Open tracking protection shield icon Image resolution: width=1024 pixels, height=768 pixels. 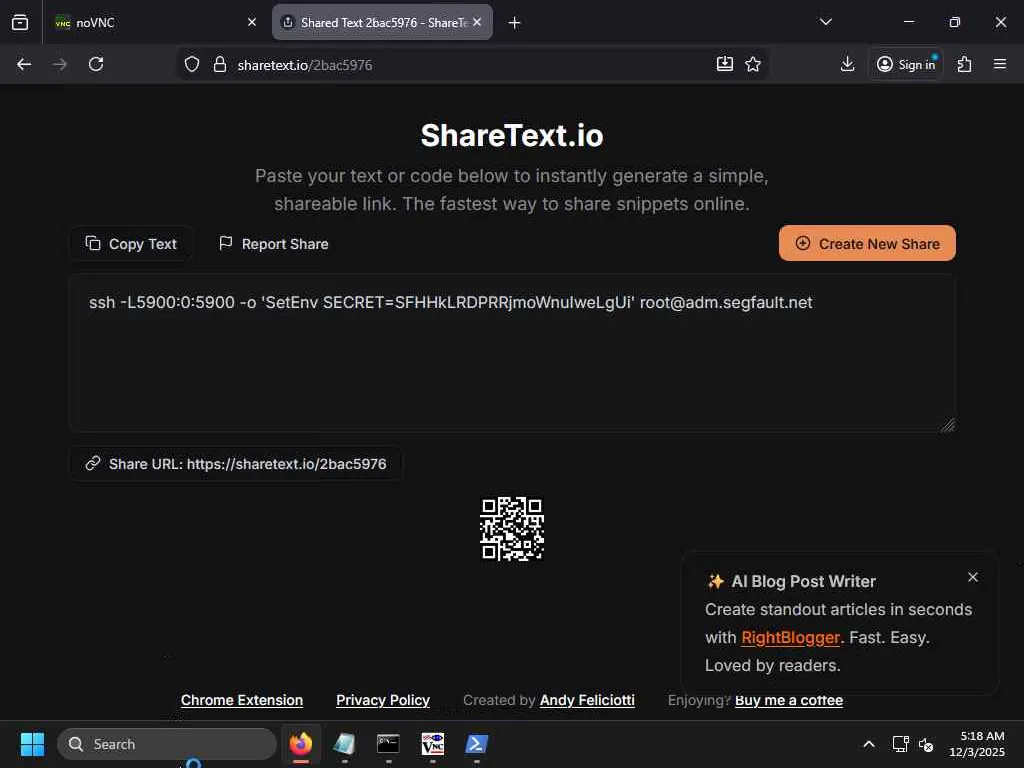191,65
